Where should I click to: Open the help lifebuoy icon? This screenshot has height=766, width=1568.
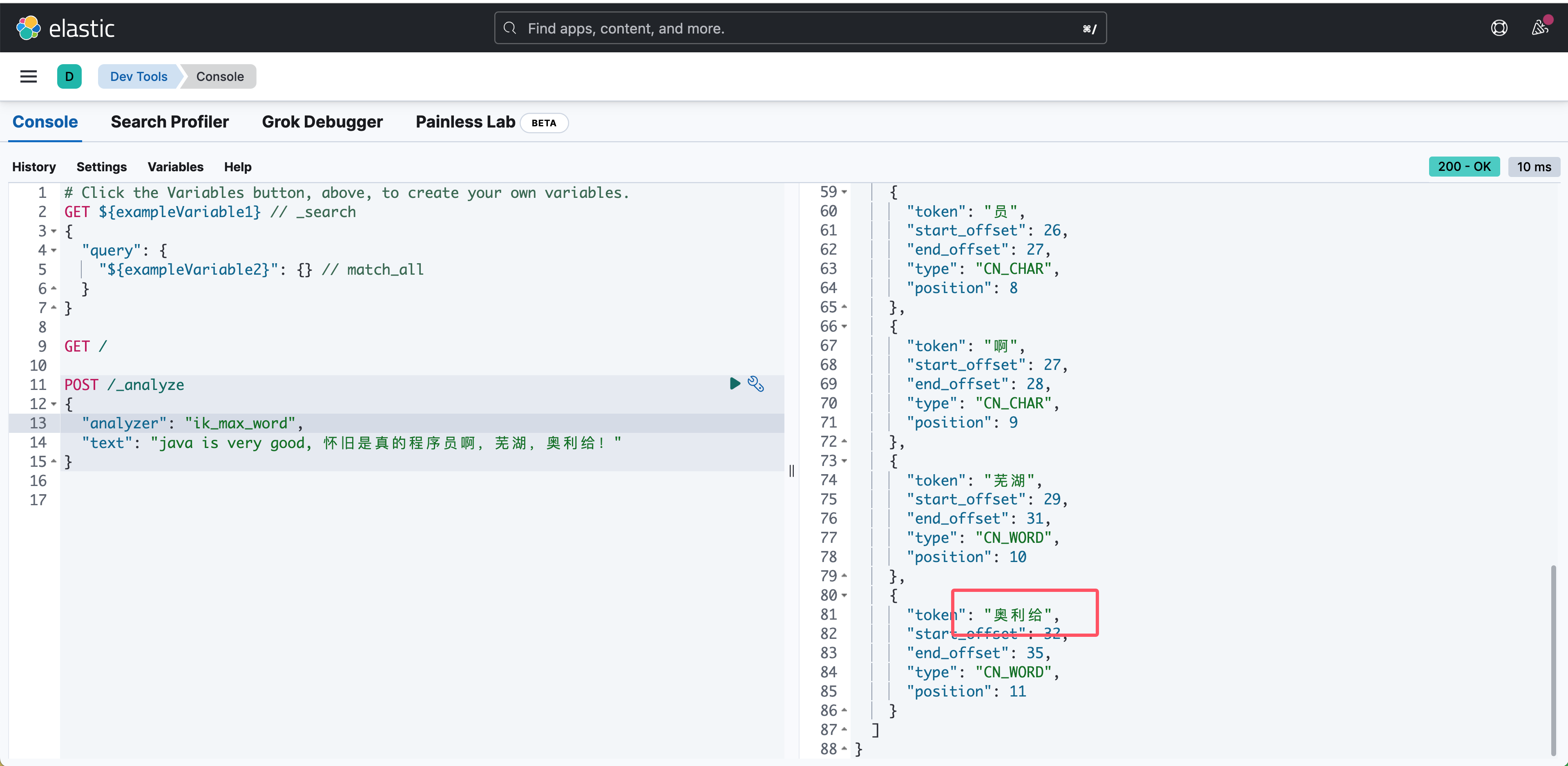pyautogui.click(x=1499, y=28)
